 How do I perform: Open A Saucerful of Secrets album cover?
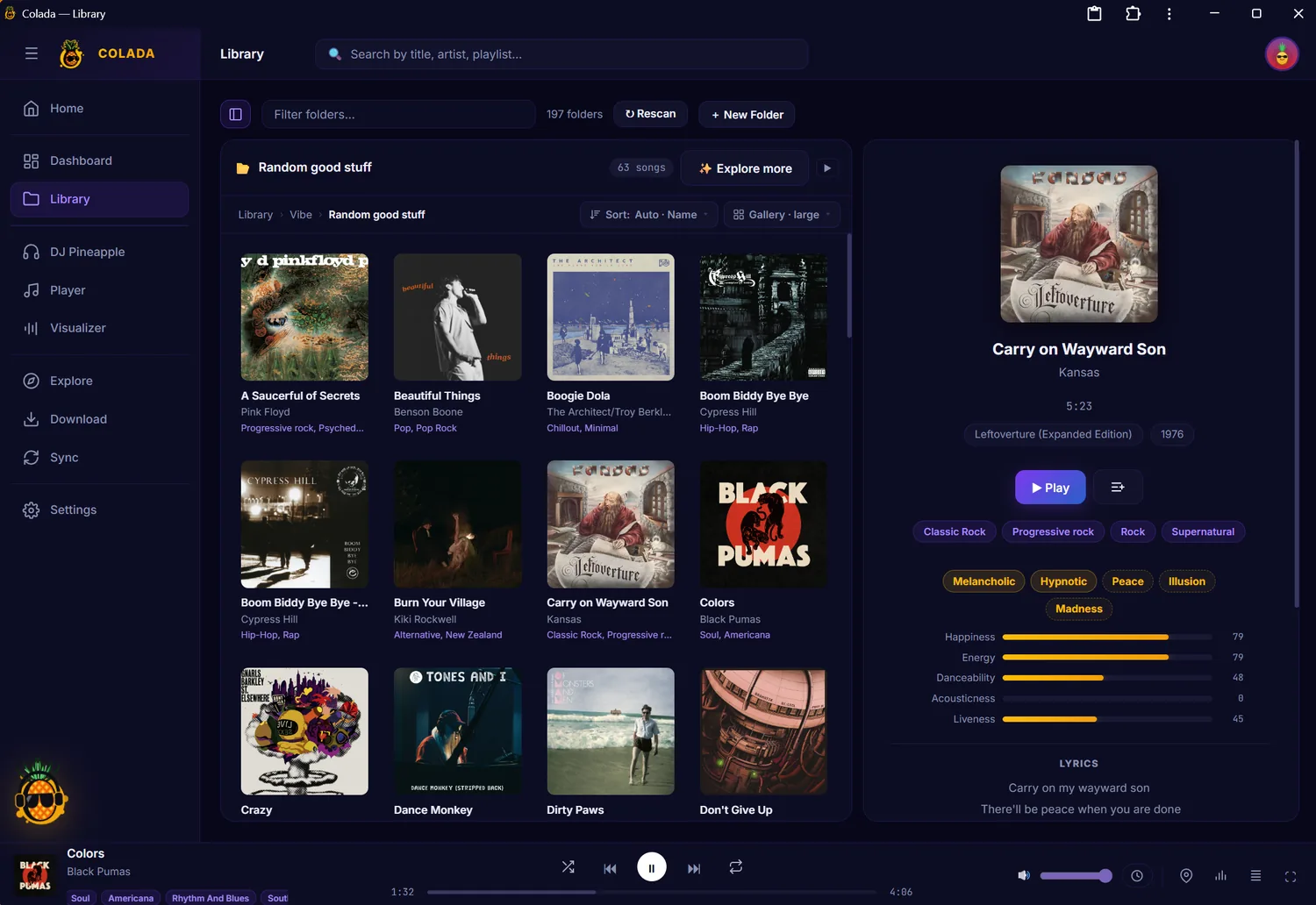point(304,317)
